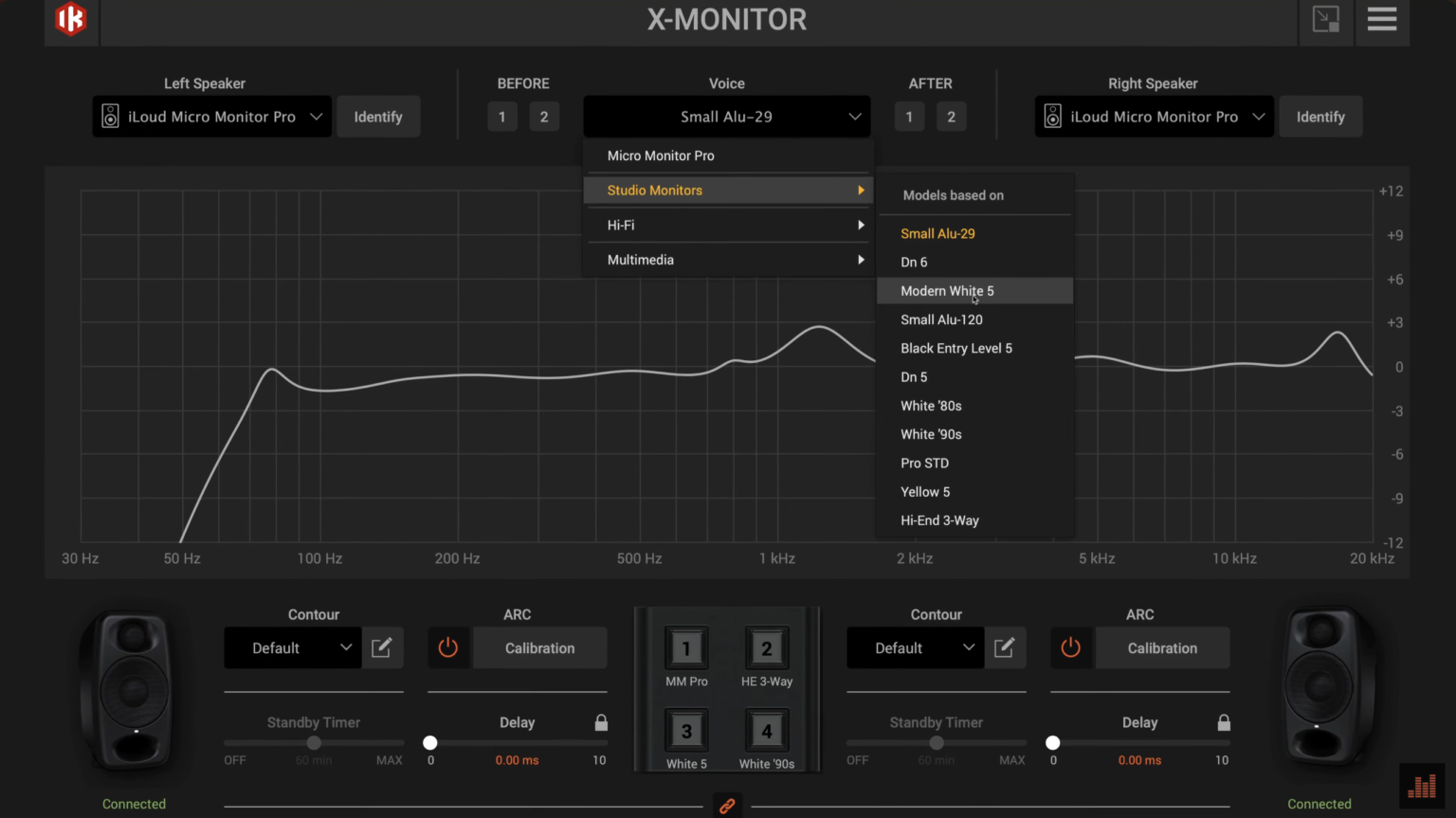Open the Left Speaker device dropdown
This screenshot has width=1456, height=818.
(x=212, y=117)
